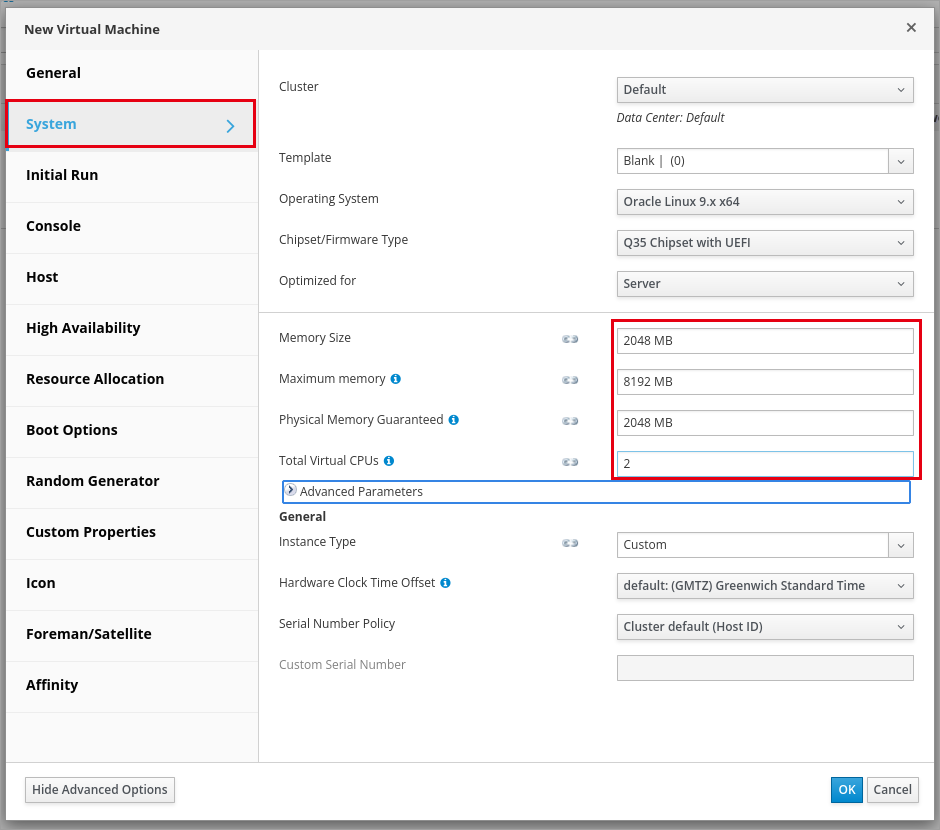Show info for Hardware Clock Time Offset
Viewport: 940px width, 830px height.
445,583
